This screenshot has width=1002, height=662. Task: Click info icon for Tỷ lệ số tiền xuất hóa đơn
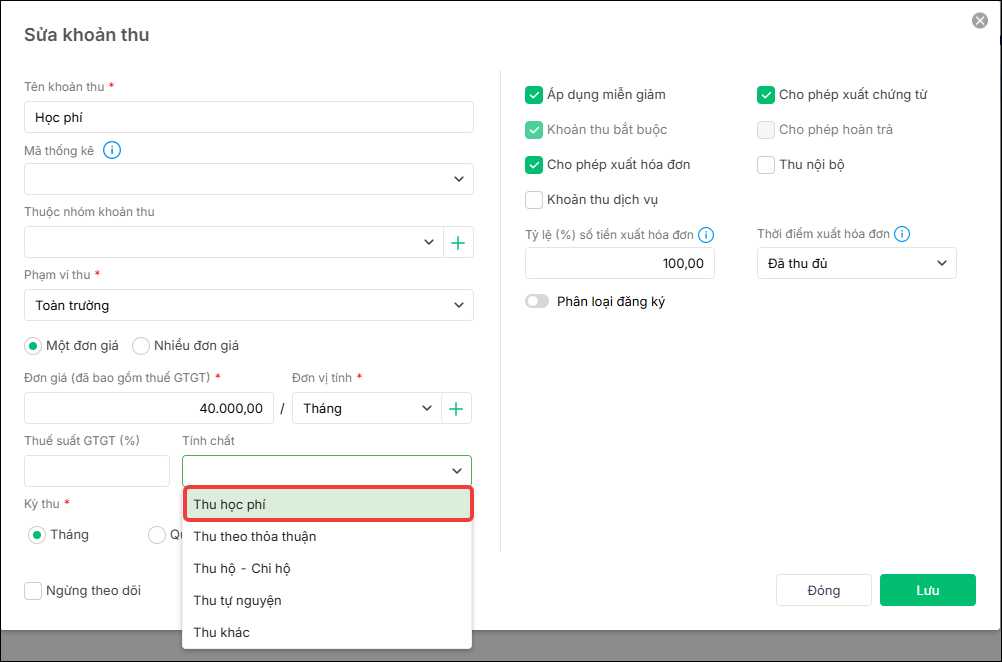[x=706, y=235]
